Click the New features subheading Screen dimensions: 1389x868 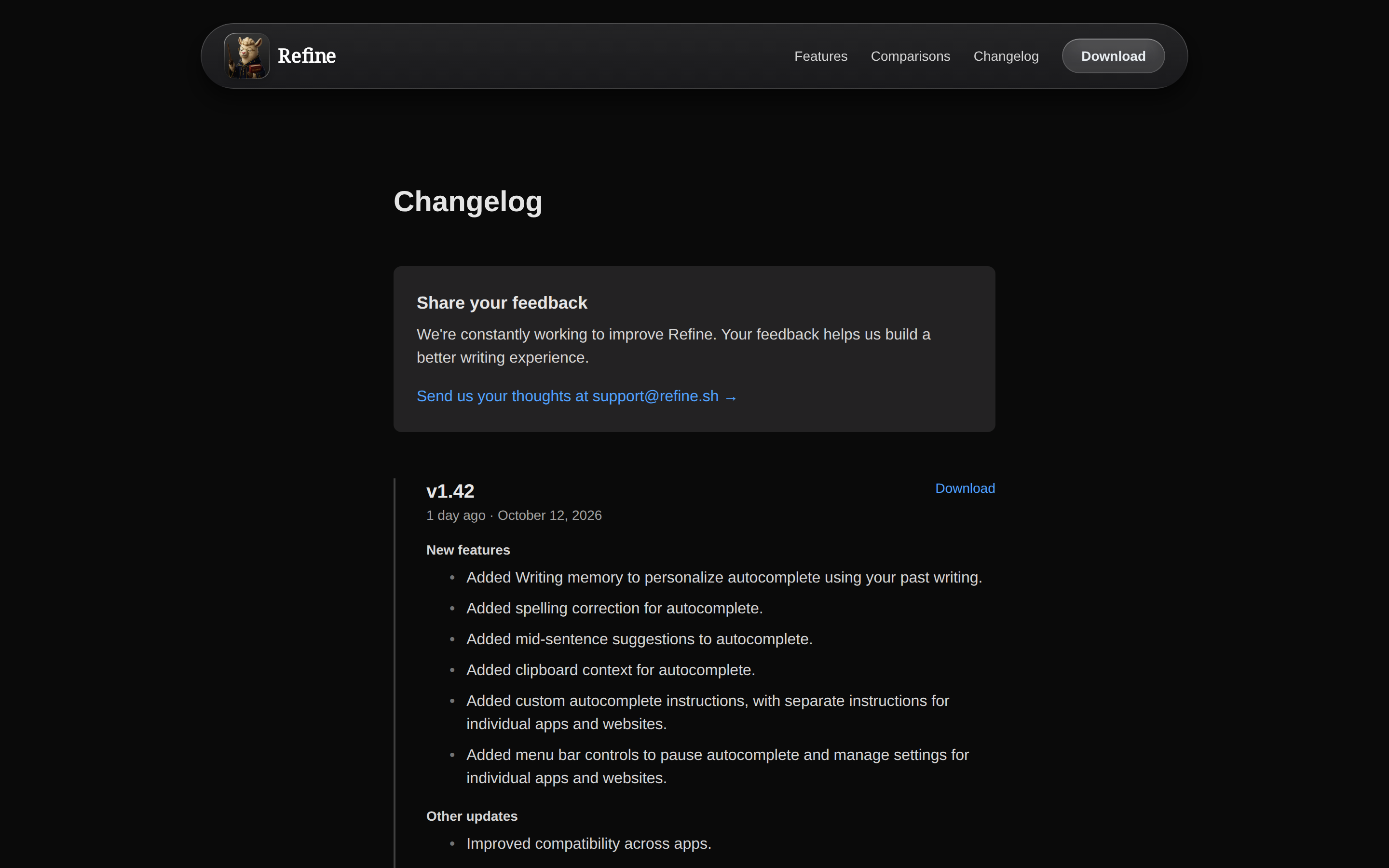[x=468, y=550]
